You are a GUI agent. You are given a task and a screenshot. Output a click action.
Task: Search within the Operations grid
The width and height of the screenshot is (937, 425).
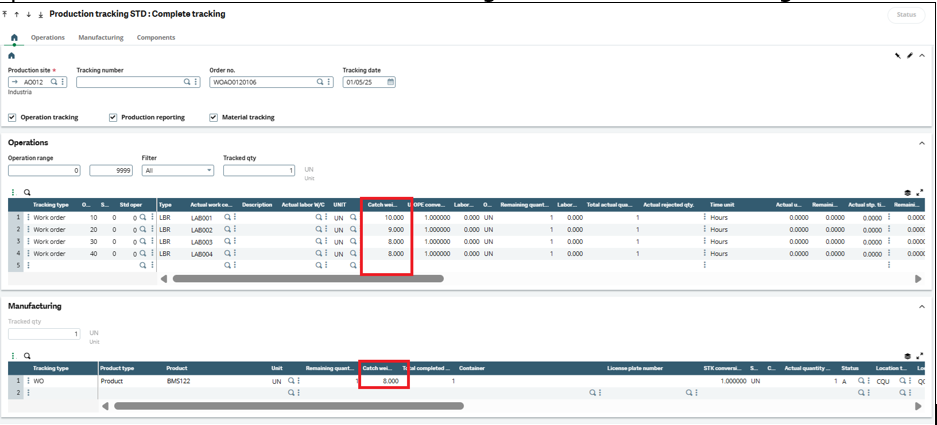click(x=27, y=192)
